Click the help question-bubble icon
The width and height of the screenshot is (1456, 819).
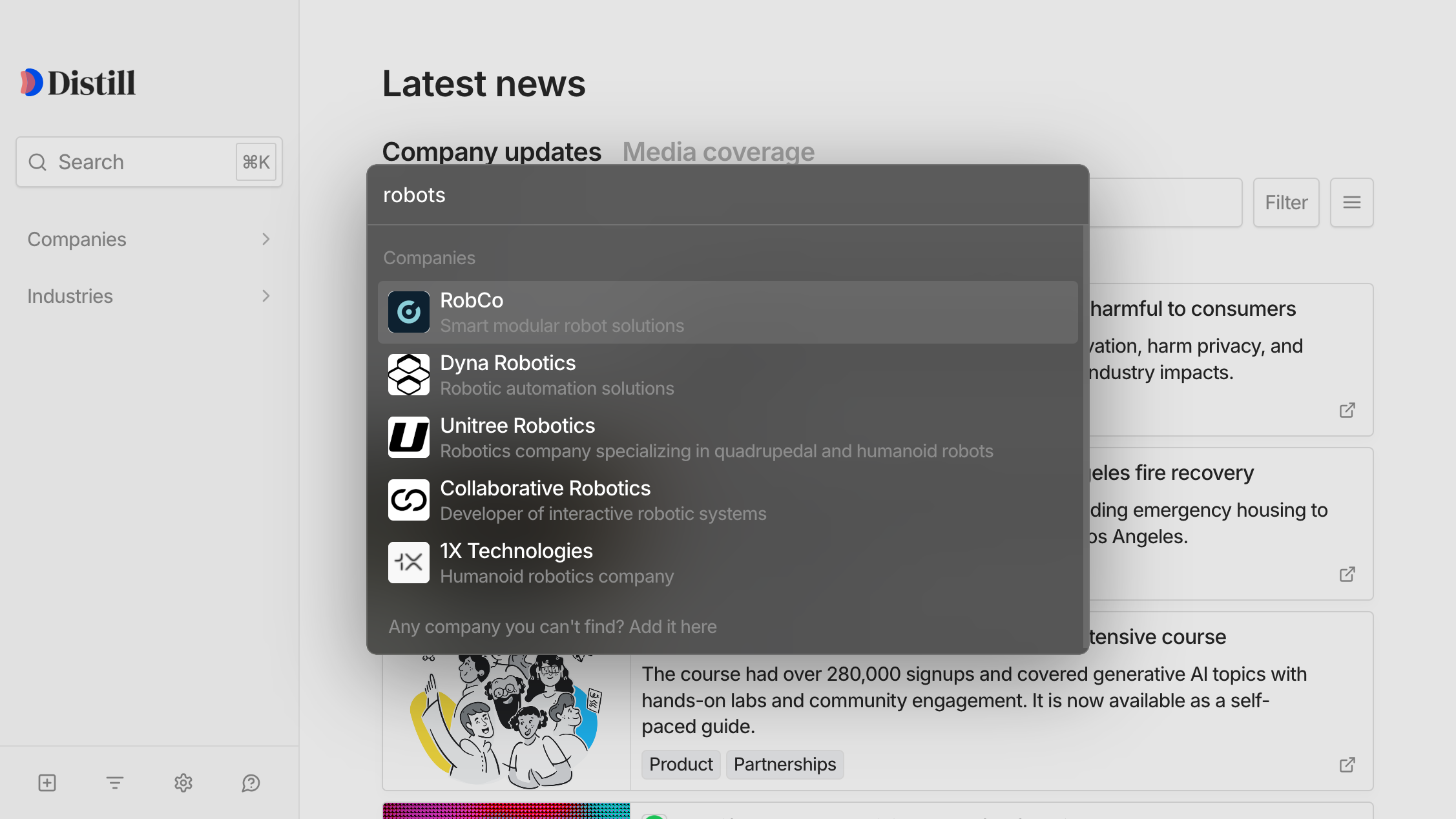pos(251,783)
